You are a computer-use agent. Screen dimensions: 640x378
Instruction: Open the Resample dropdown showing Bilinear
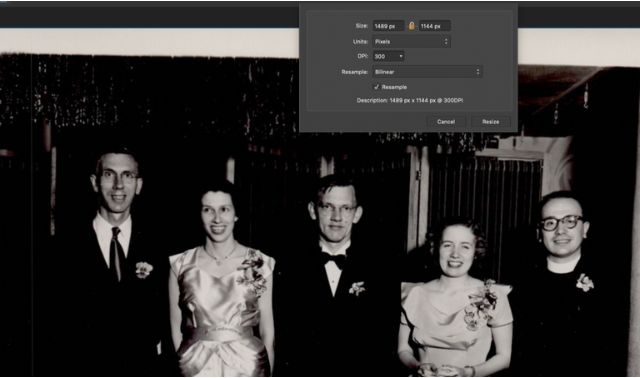click(427, 72)
